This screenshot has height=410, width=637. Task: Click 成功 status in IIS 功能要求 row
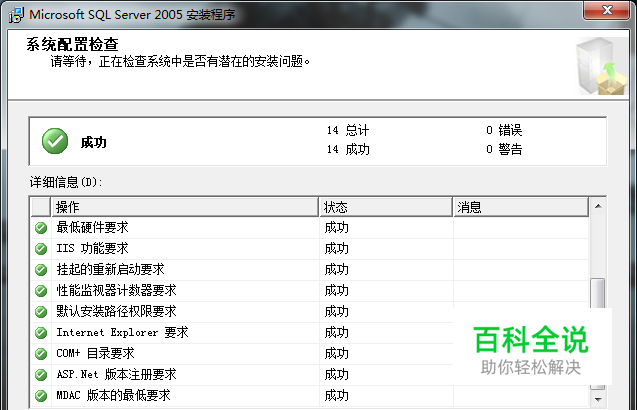(336, 249)
